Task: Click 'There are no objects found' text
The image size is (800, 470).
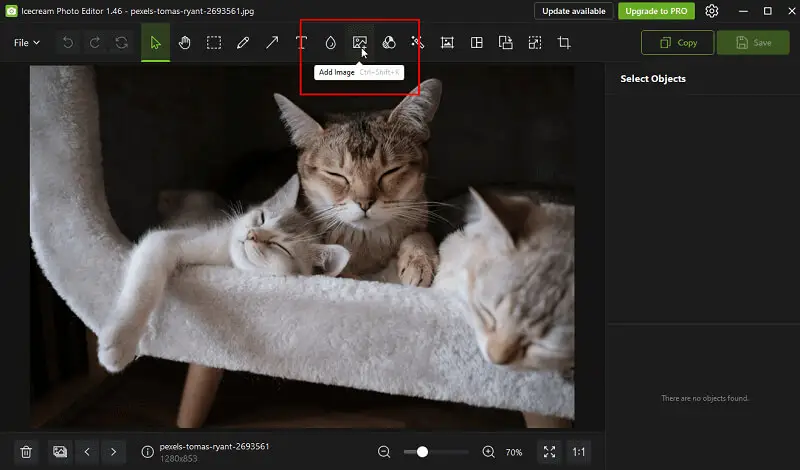Action: pos(705,399)
